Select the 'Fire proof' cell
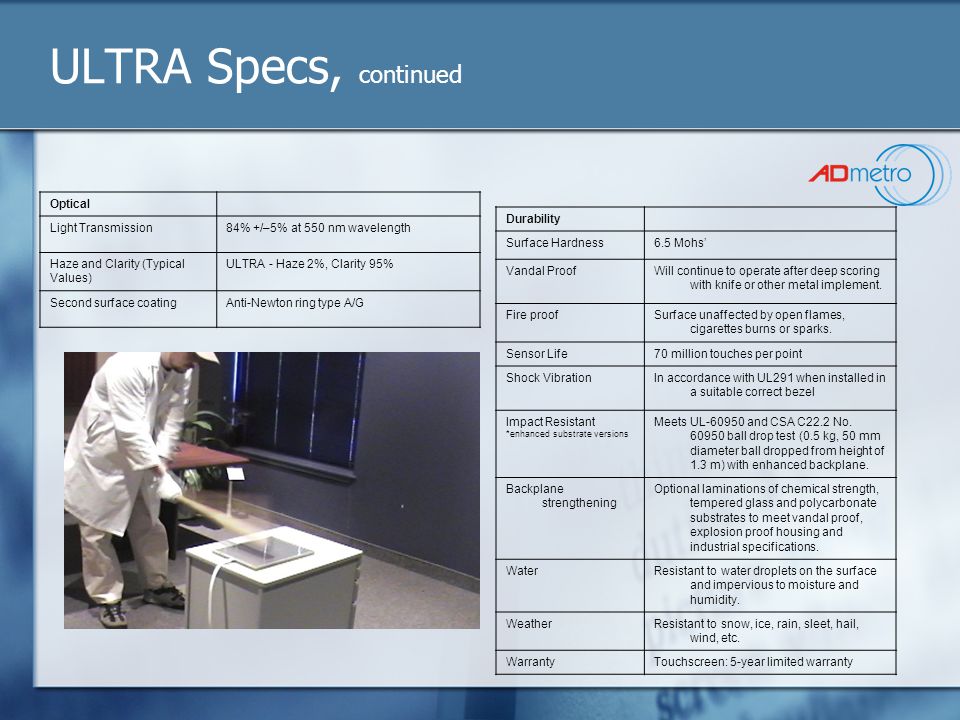 (570, 323)
